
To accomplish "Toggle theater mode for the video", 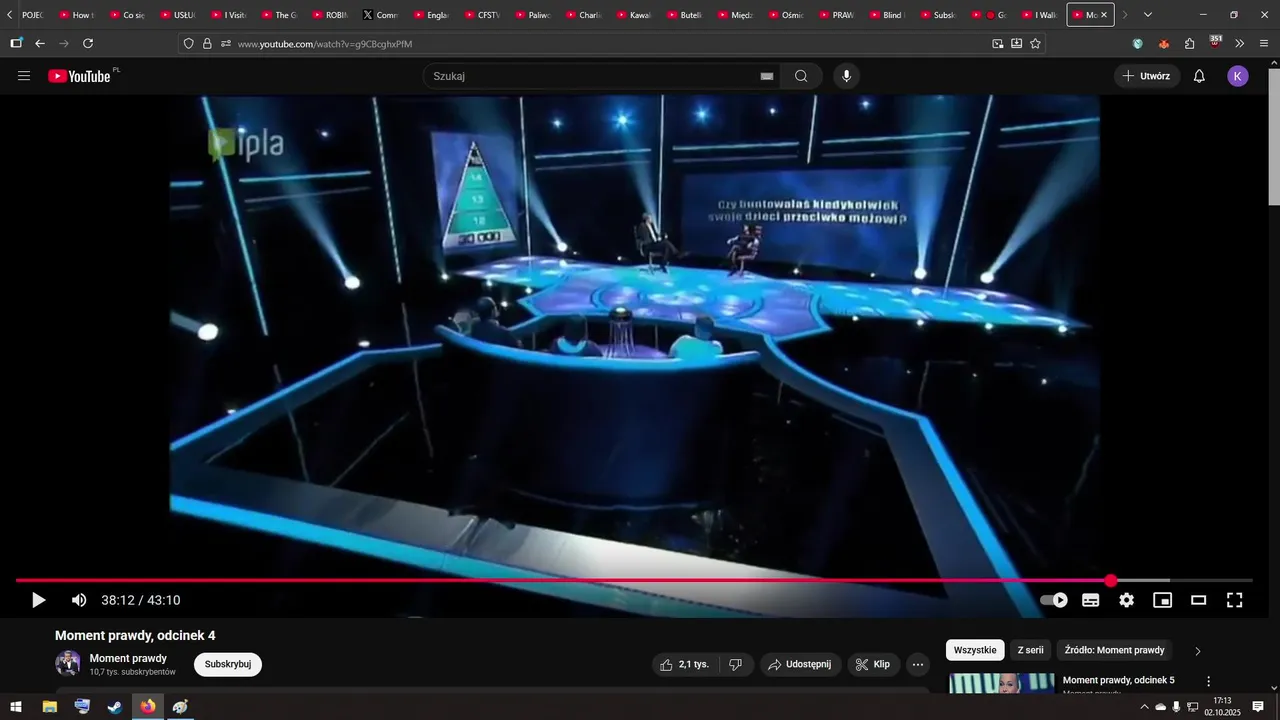I will 1198,600.
